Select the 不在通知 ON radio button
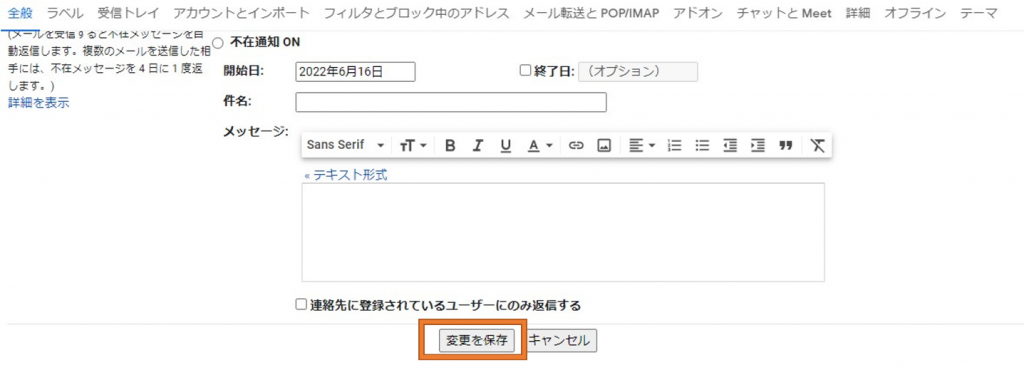The height and width of the screenshot is (375, 1024). tap(218, 43)
